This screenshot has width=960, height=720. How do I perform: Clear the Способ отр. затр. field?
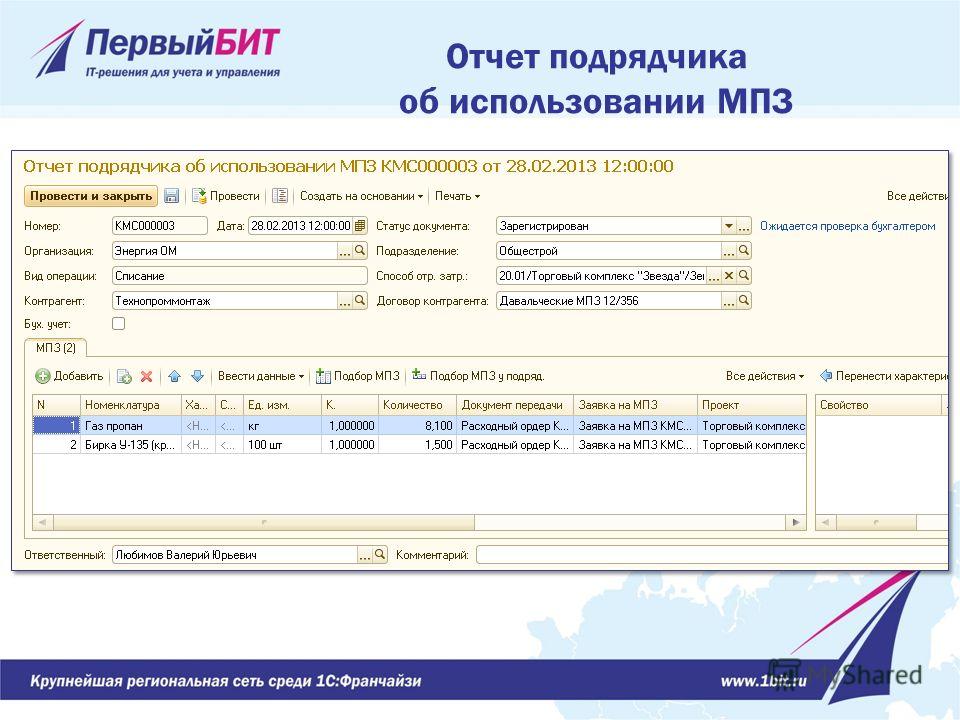coord(729,276)
